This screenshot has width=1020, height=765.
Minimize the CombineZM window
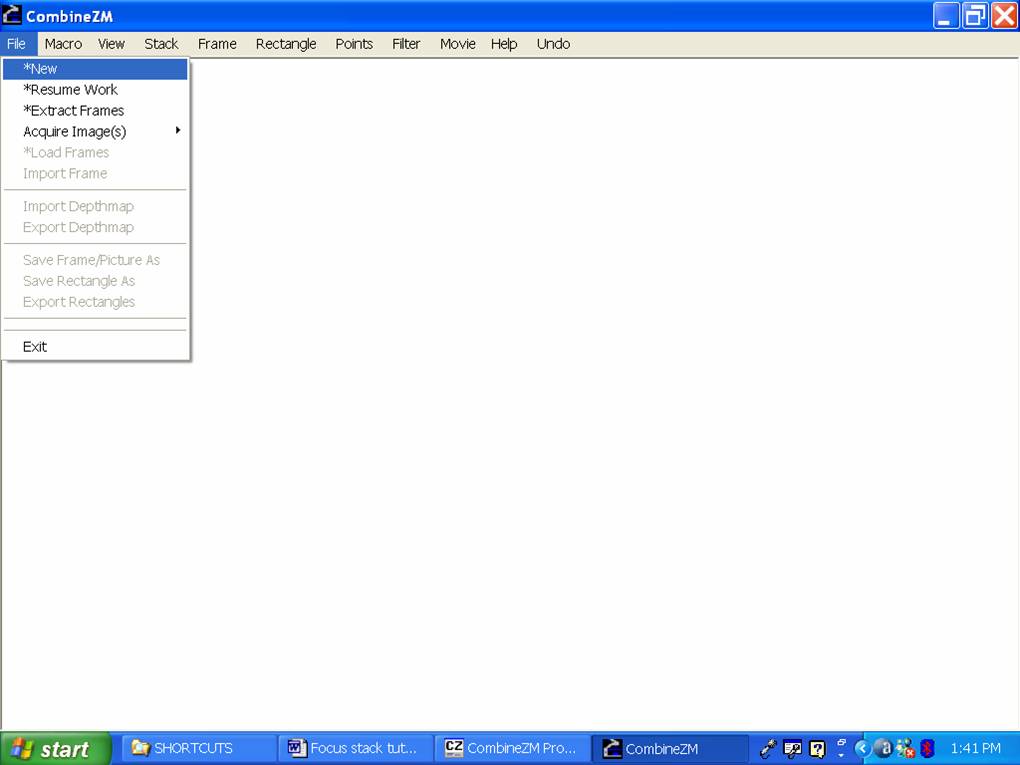(x=946, y=16)
